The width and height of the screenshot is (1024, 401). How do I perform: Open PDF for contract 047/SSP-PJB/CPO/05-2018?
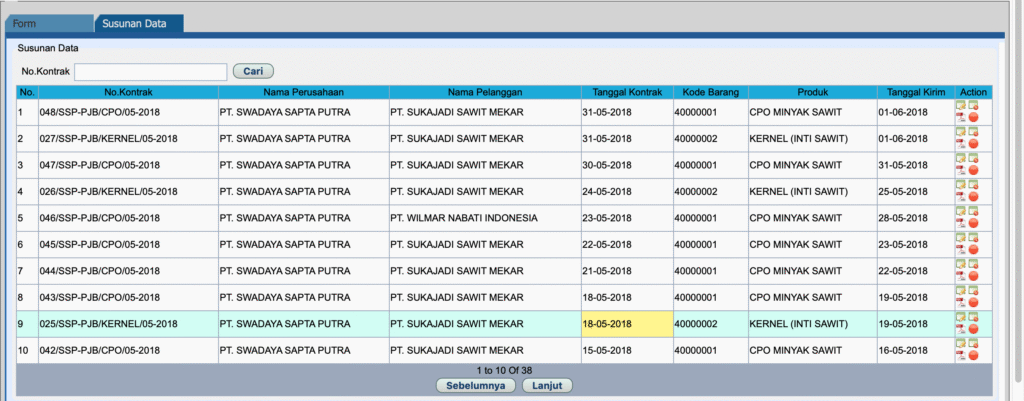point(961,170)
